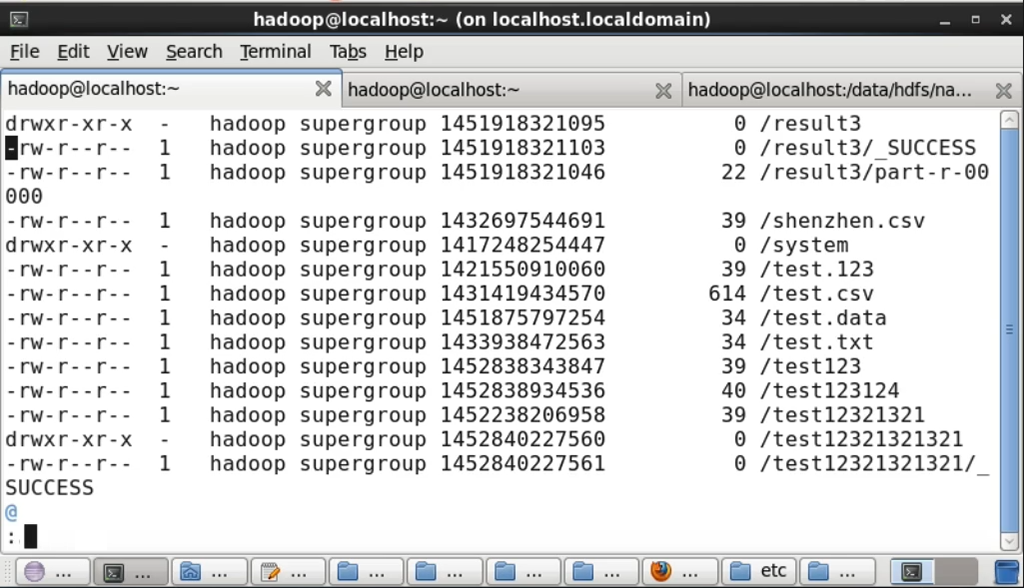The height and width of the screenshot is (588, 1024).
Task: Open the Firefox taskbar entry
Action: coord(680,572)
